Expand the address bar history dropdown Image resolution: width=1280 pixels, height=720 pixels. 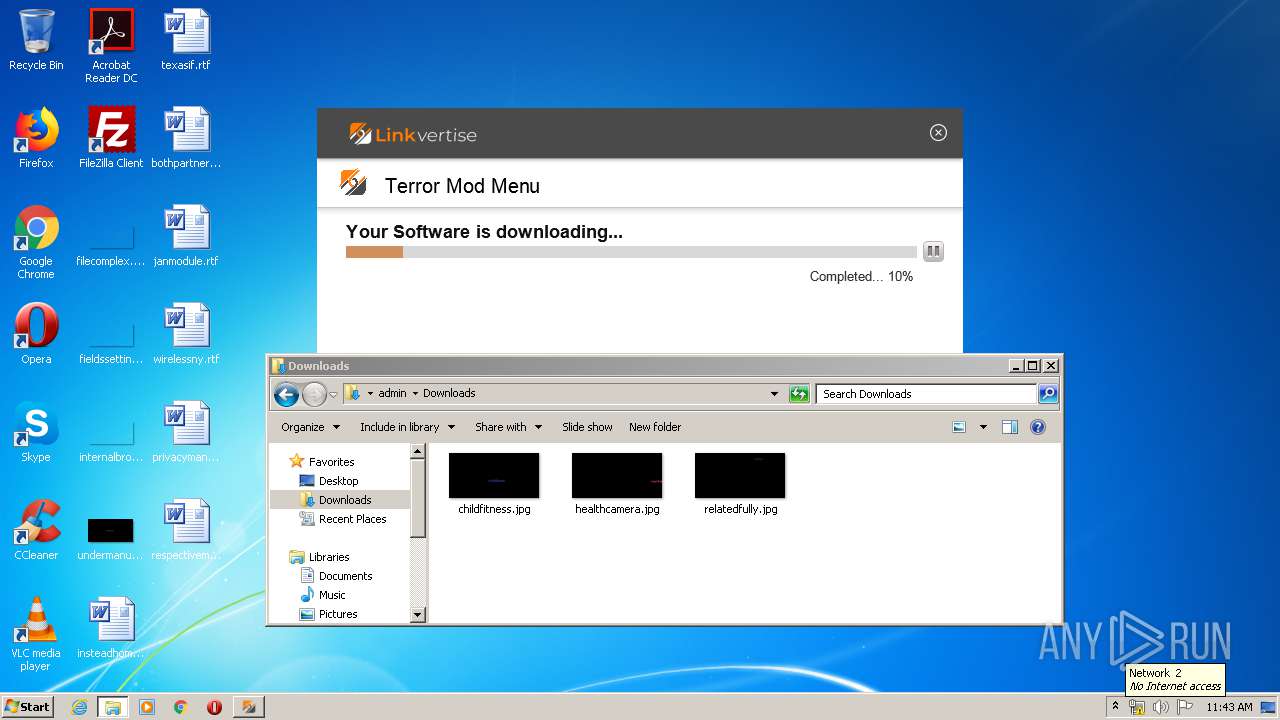[774, 394]
